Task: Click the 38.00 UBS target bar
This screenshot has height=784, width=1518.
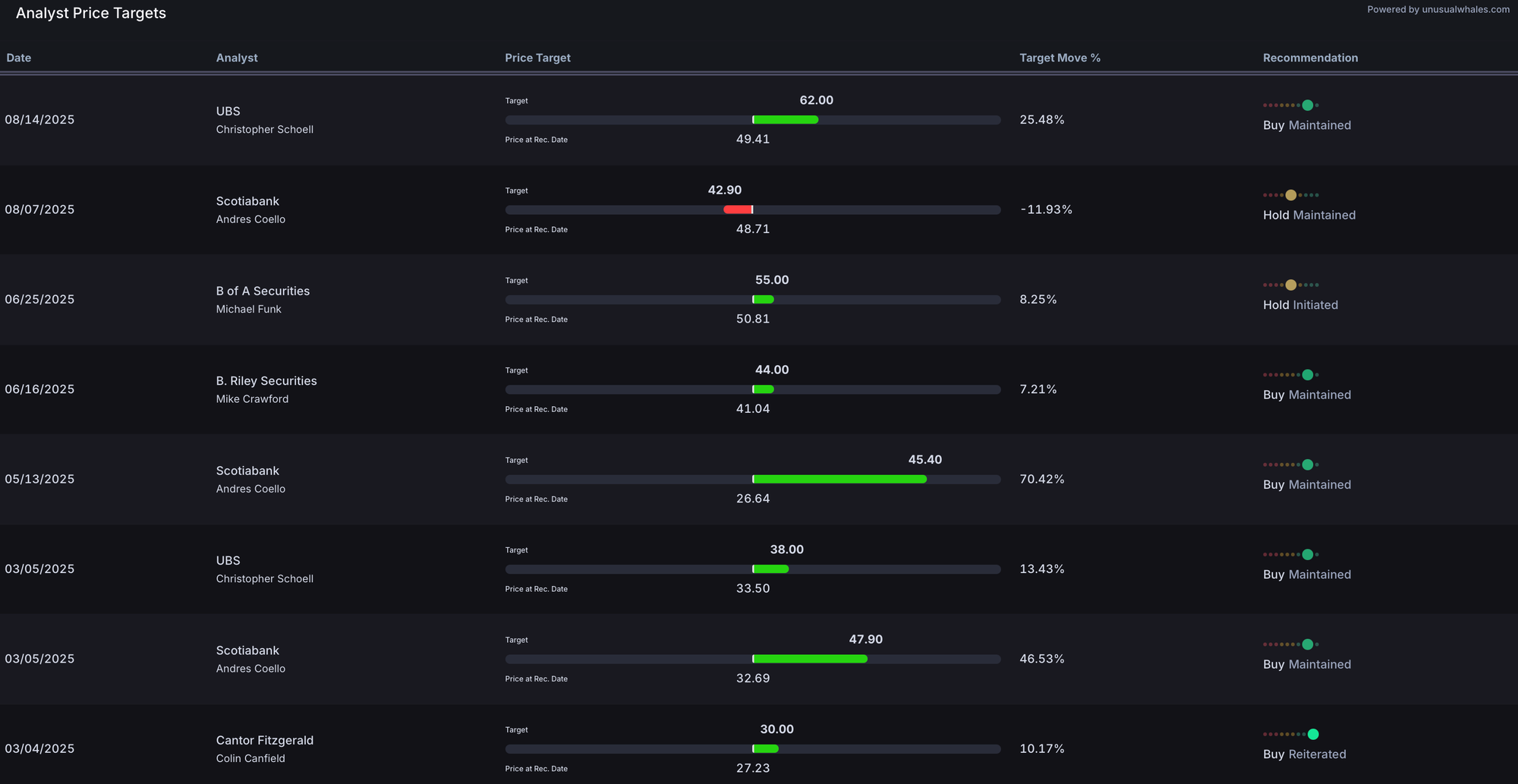Action: (x=770, y=569)
